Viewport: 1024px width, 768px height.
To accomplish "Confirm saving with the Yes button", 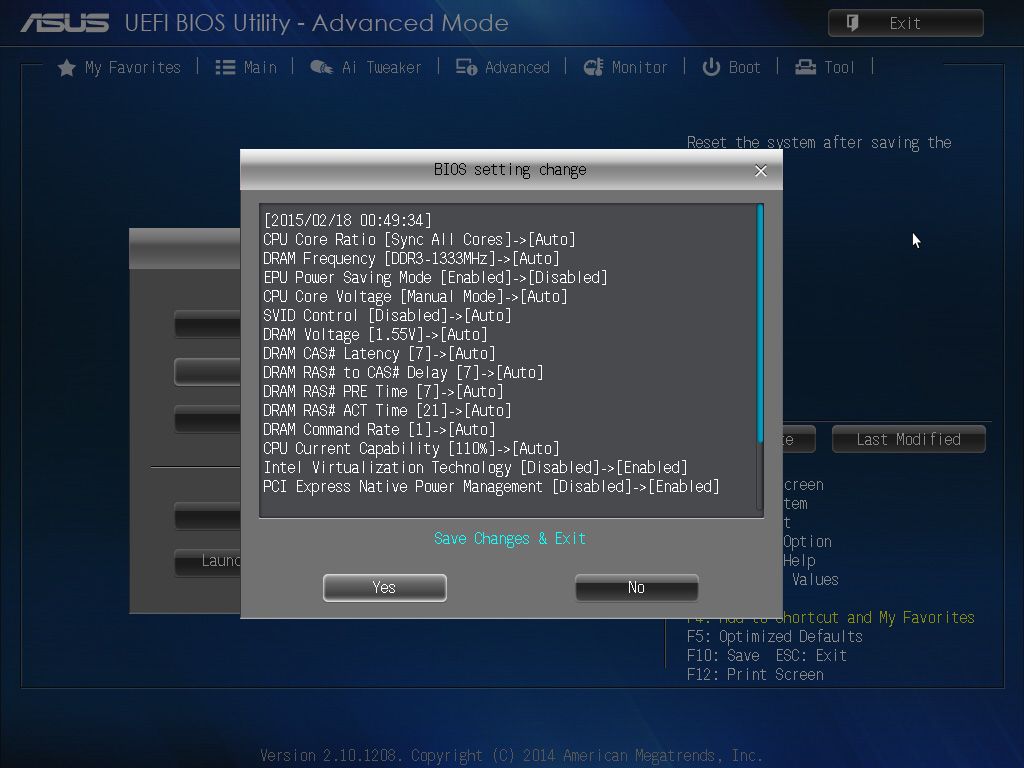I will point(385,588).
